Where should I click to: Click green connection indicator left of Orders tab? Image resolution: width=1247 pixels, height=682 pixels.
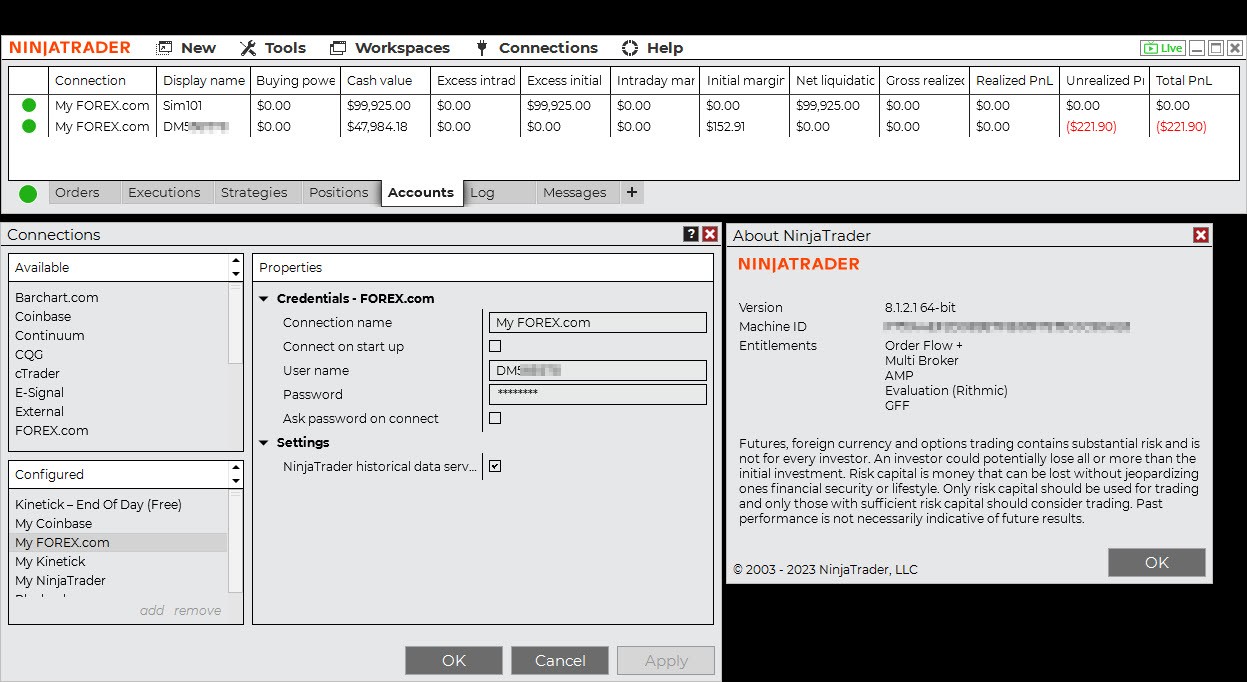coord(28,193)
